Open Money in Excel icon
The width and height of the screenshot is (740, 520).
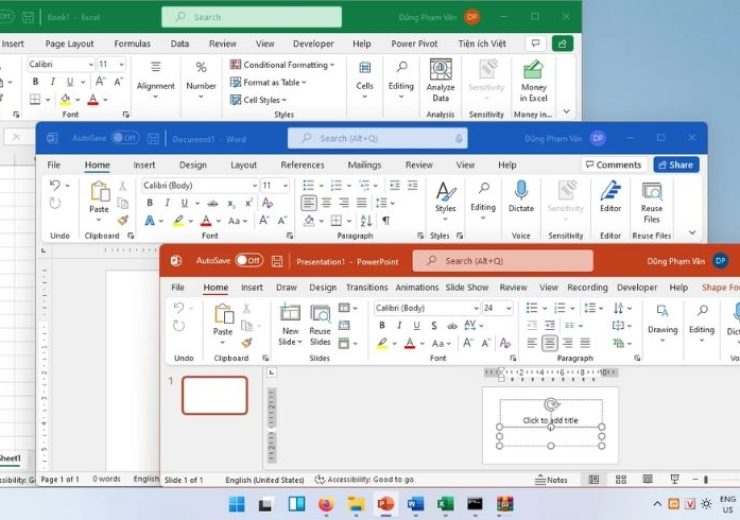533,69
